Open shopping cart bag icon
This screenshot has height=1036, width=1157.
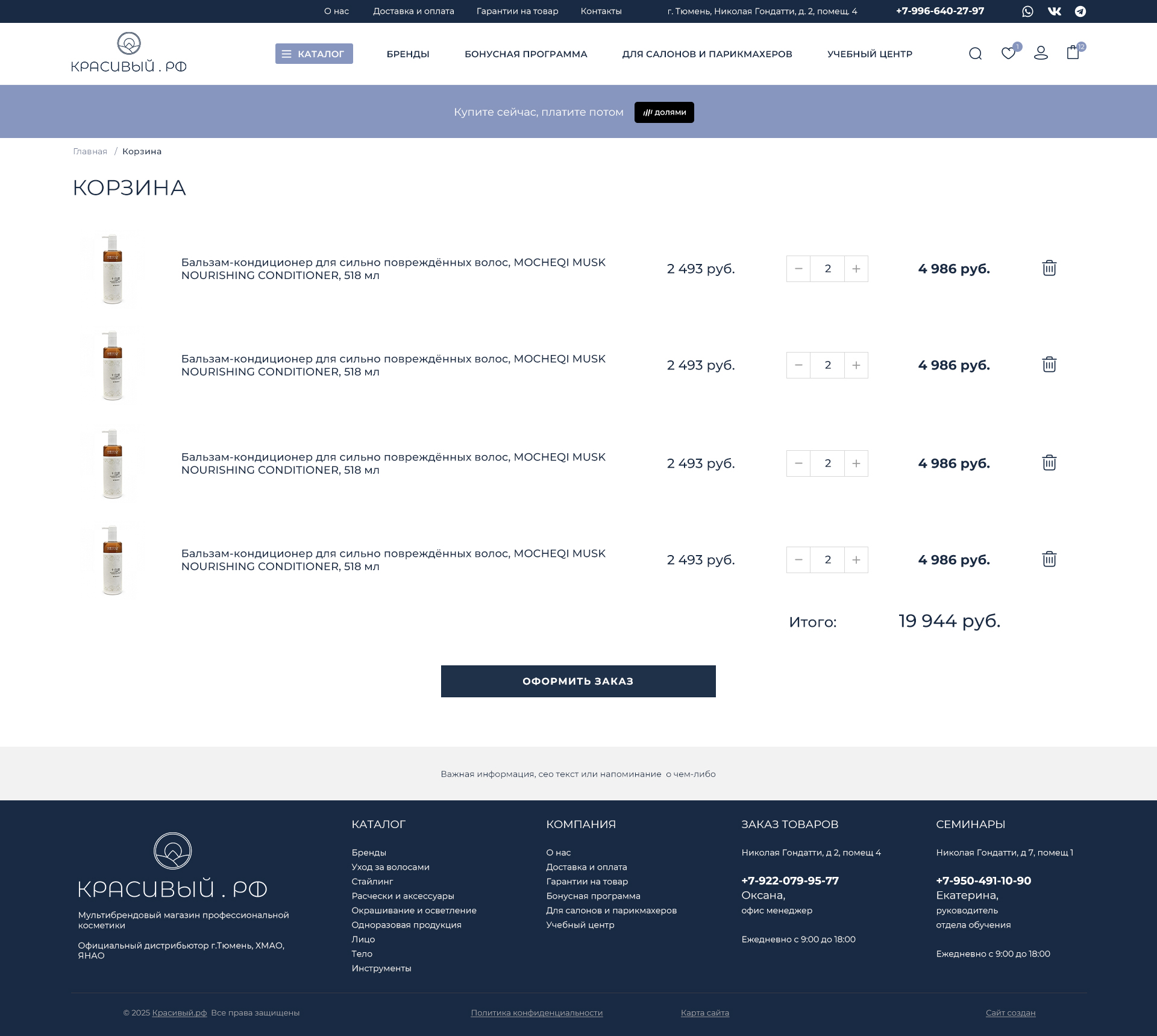click(x=1073, y=53)
